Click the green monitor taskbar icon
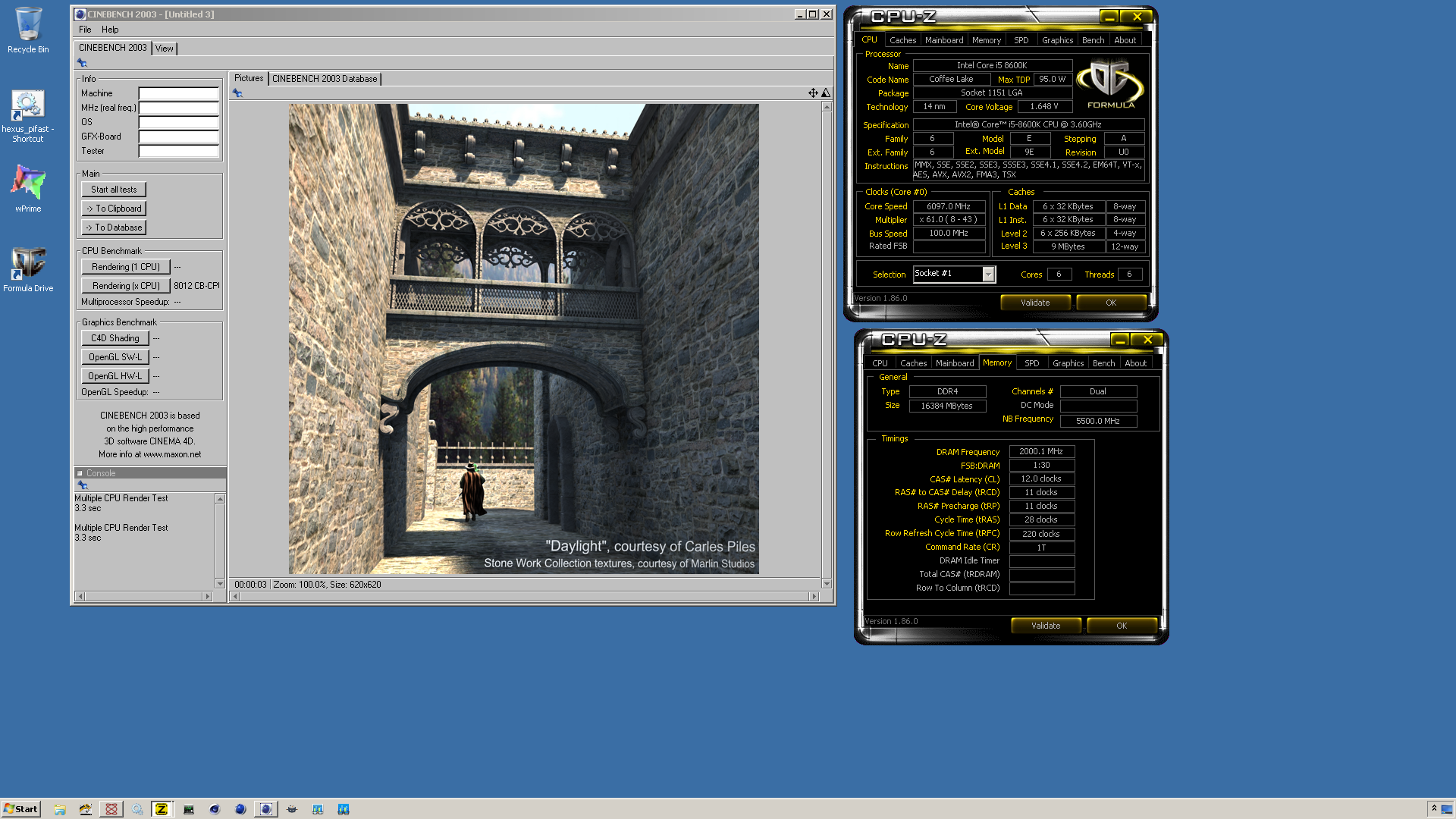 coord(189,809)
